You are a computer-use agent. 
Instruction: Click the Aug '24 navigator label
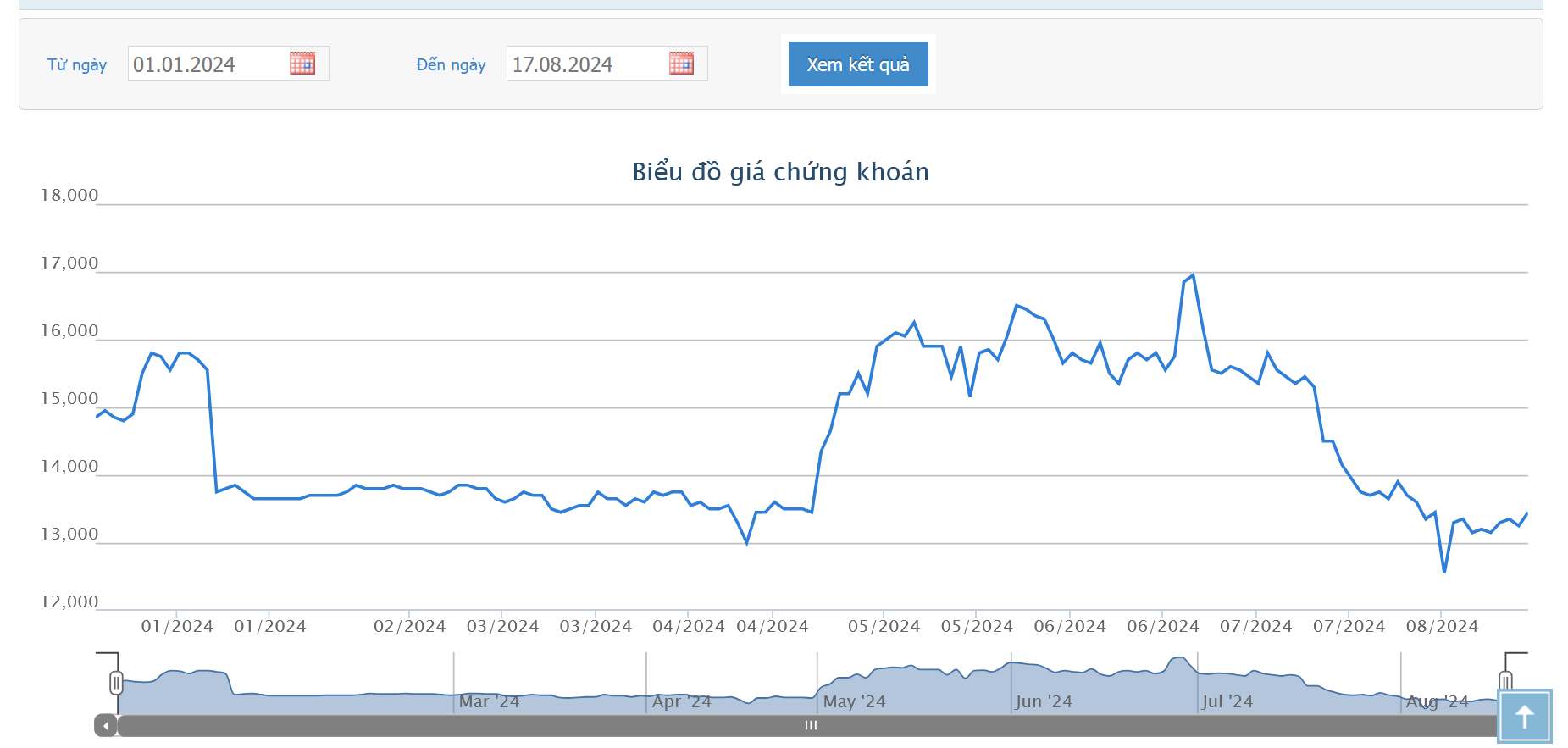(1438, 701)
